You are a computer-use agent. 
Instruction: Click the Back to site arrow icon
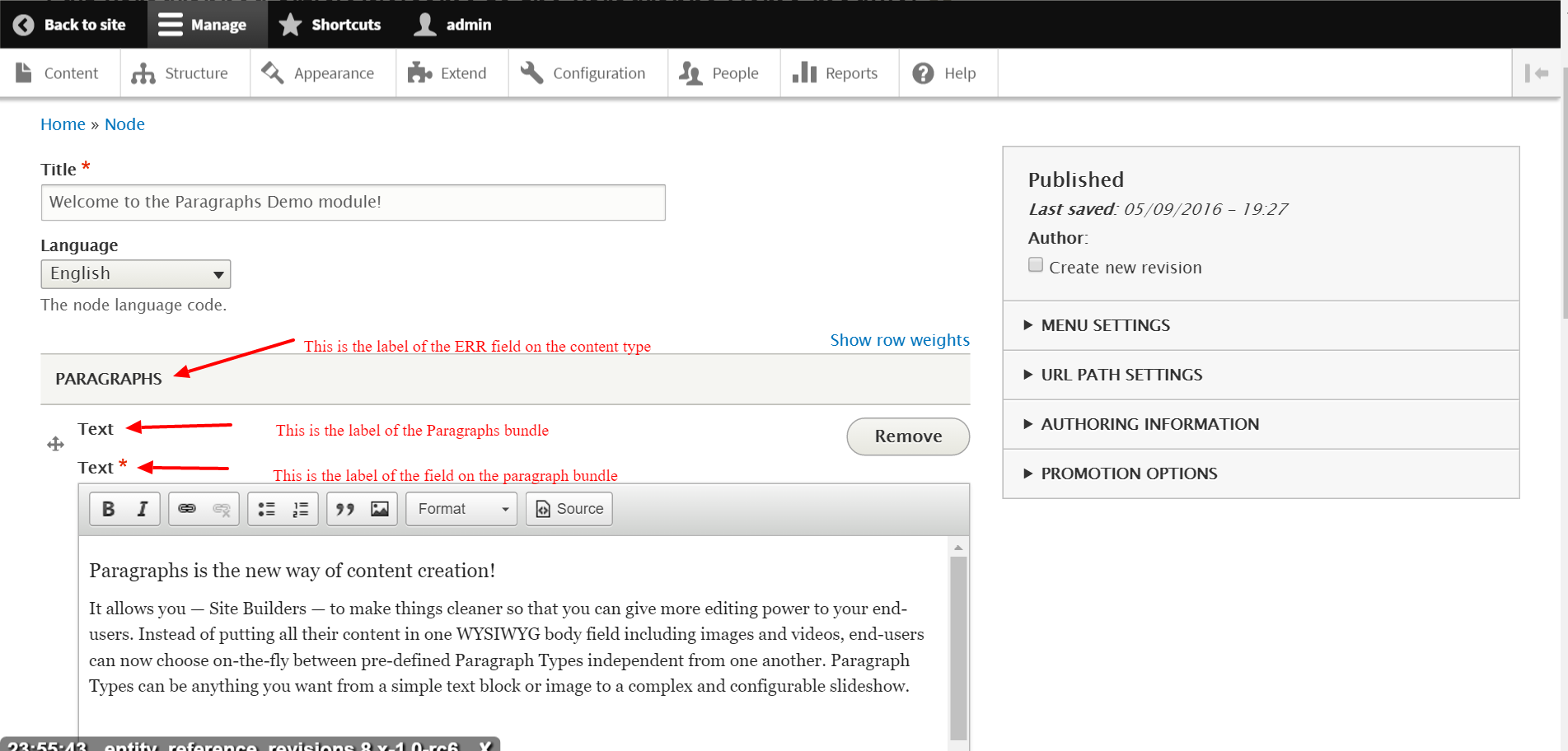tap(24, 25)
